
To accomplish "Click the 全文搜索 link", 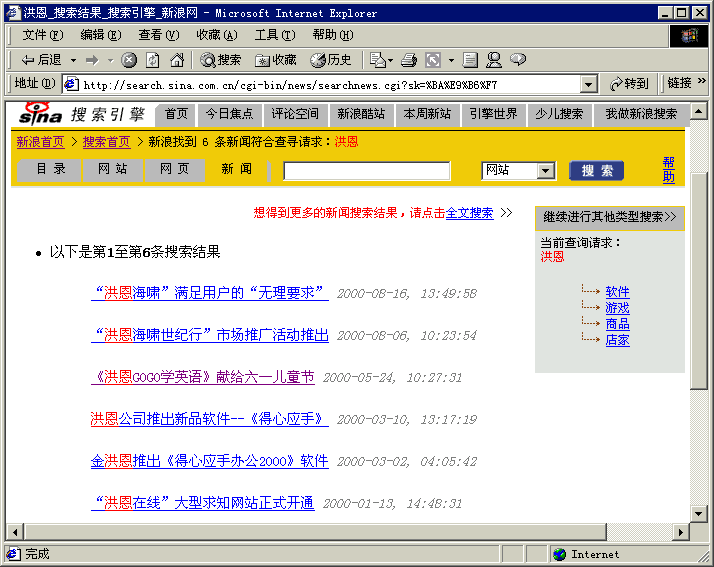I will [x=469, y=213].
